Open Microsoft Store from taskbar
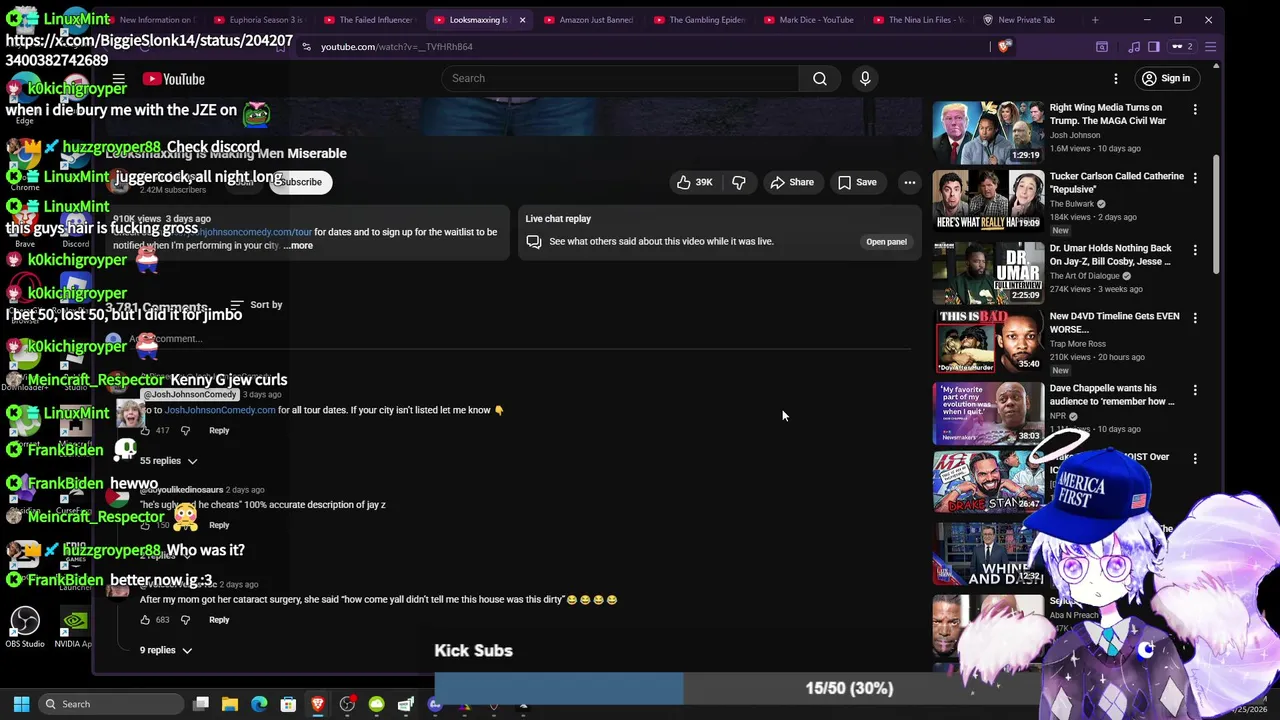1280x720 pixels. pyautogui.click(x=288, y=704)
